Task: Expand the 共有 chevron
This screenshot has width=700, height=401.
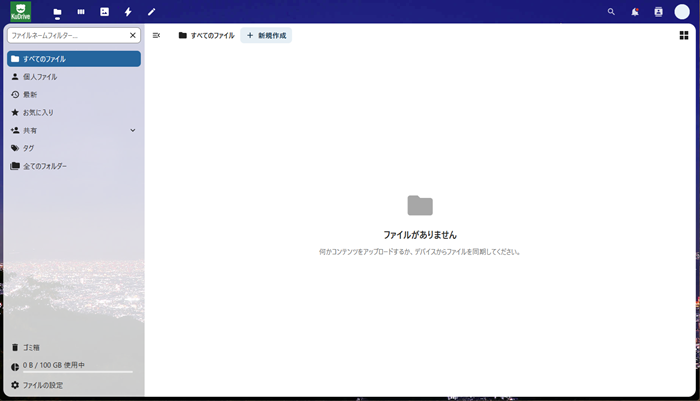Action: 133,130
